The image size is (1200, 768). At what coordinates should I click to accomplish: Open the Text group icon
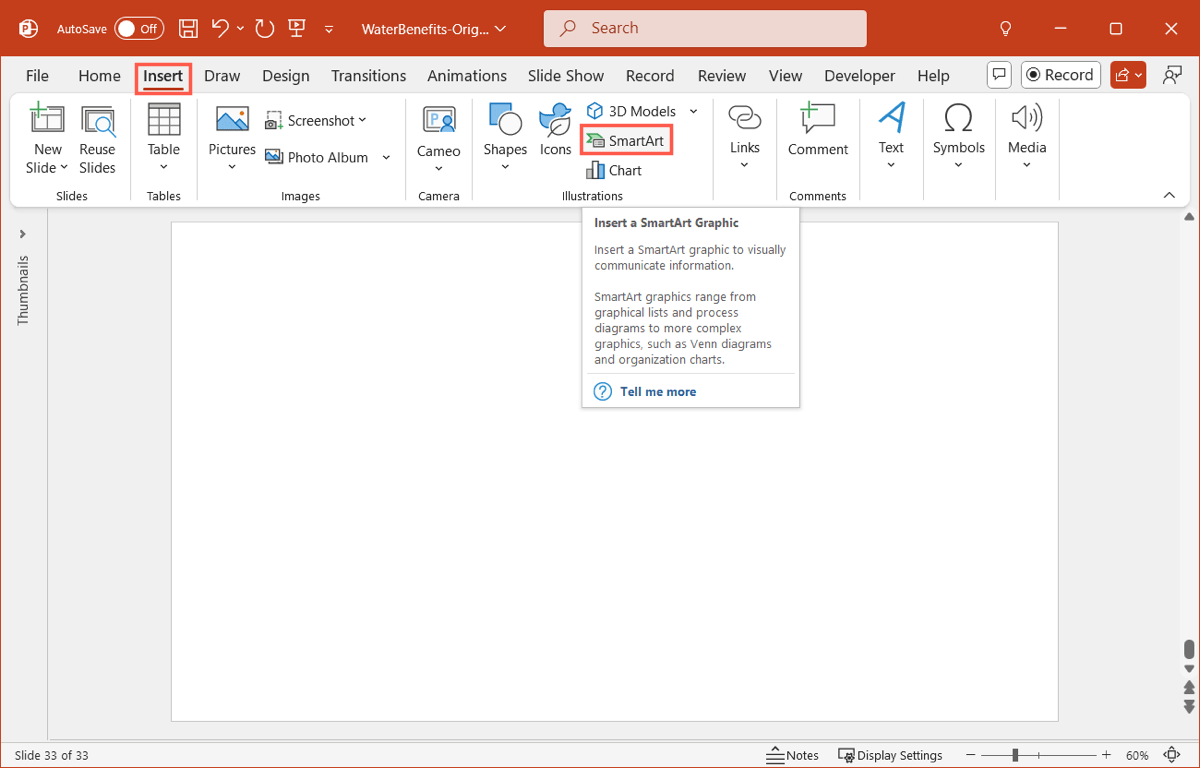tap(891, 118)
